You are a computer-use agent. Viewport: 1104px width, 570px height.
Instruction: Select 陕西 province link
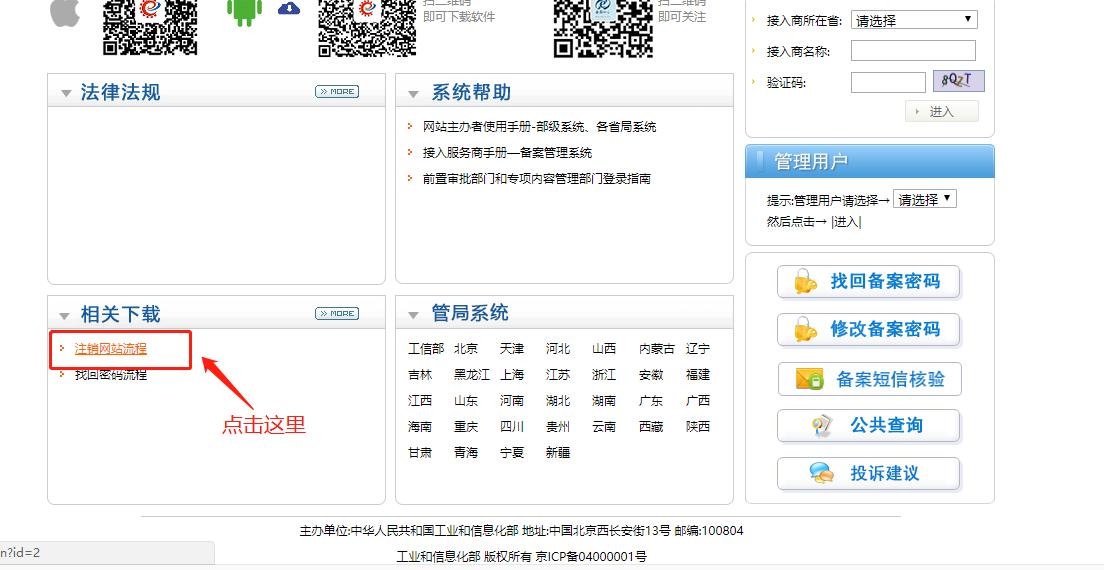(698, 426)
